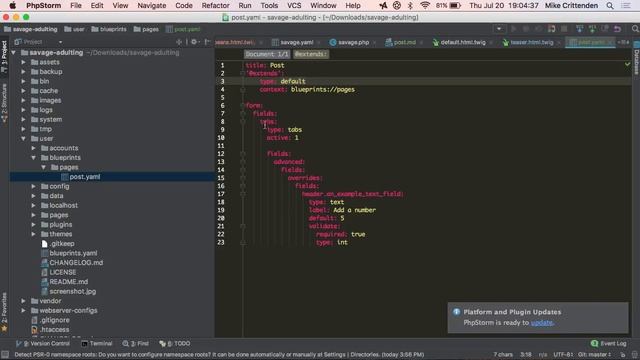Open Project panel gear settings
The height and width of the screenshot is (360, 640).
[x=194, y=42]
